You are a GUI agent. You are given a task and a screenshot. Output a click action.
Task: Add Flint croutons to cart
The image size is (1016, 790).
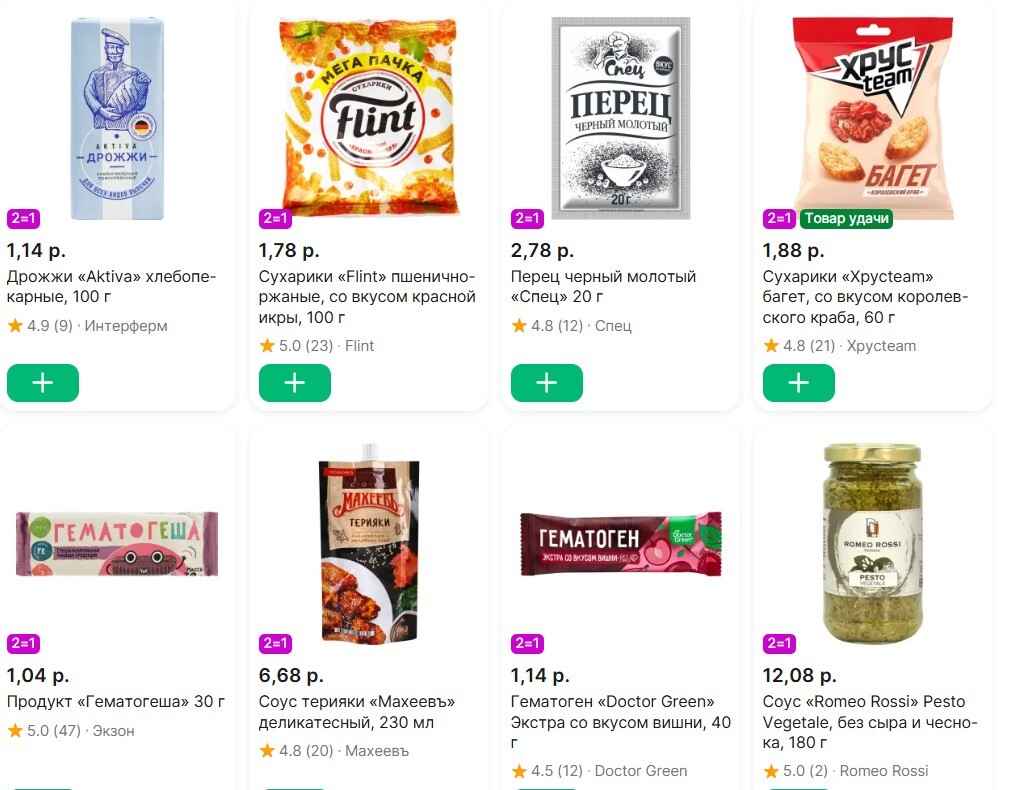tap(295, 384)
